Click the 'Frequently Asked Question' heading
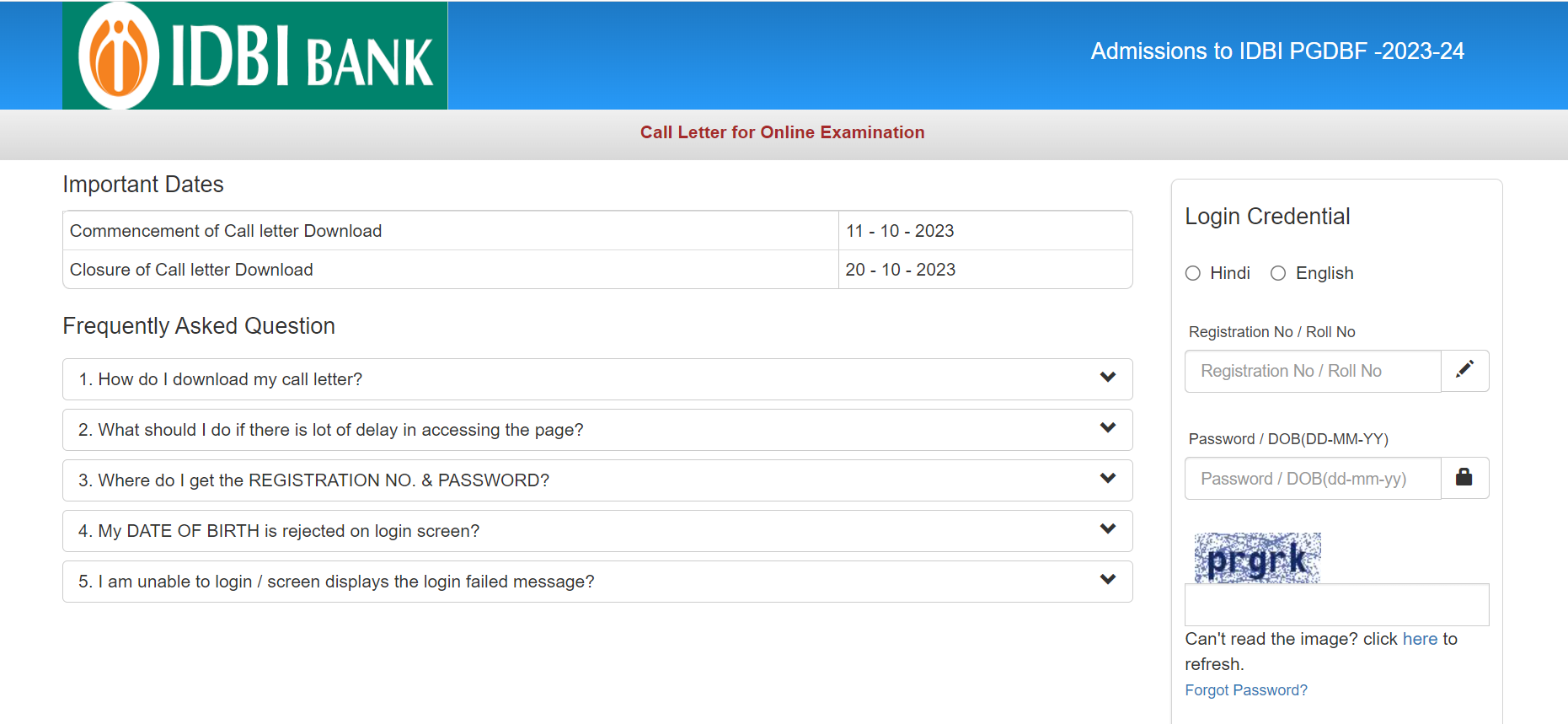 pyautogui.click(x=199, y=326)
